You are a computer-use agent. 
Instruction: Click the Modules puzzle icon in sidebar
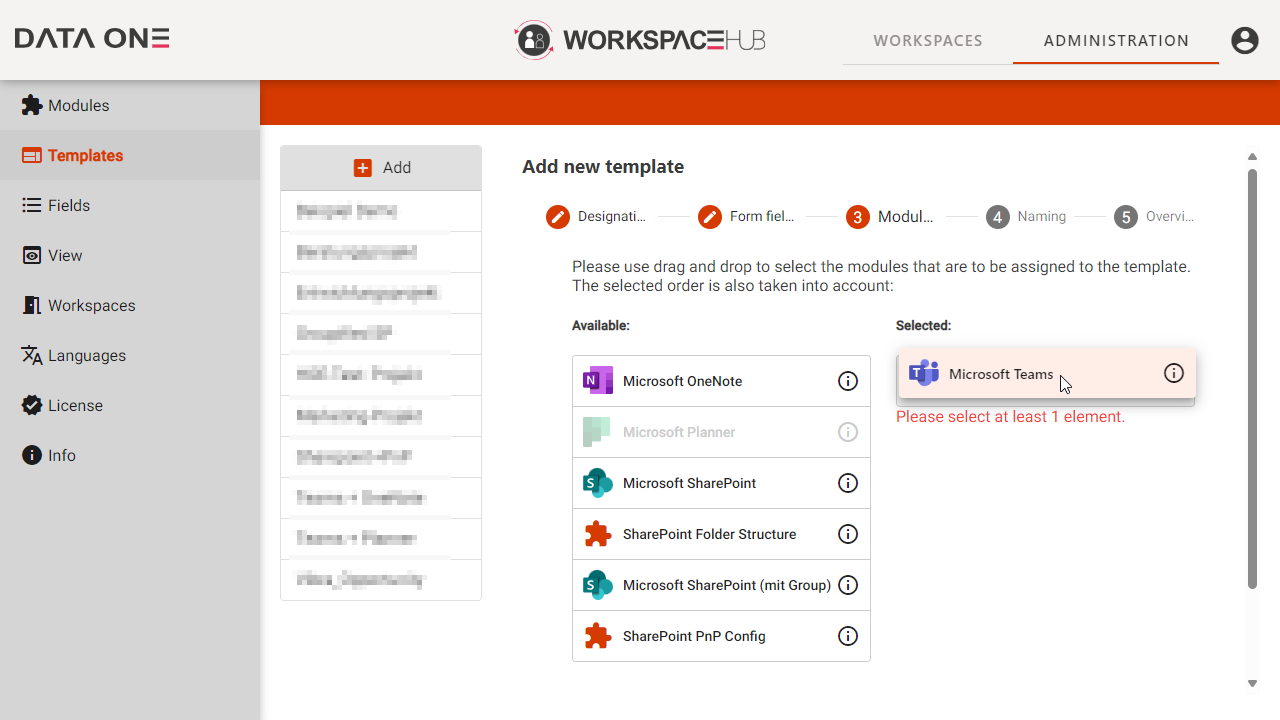(x=32, y=105)
